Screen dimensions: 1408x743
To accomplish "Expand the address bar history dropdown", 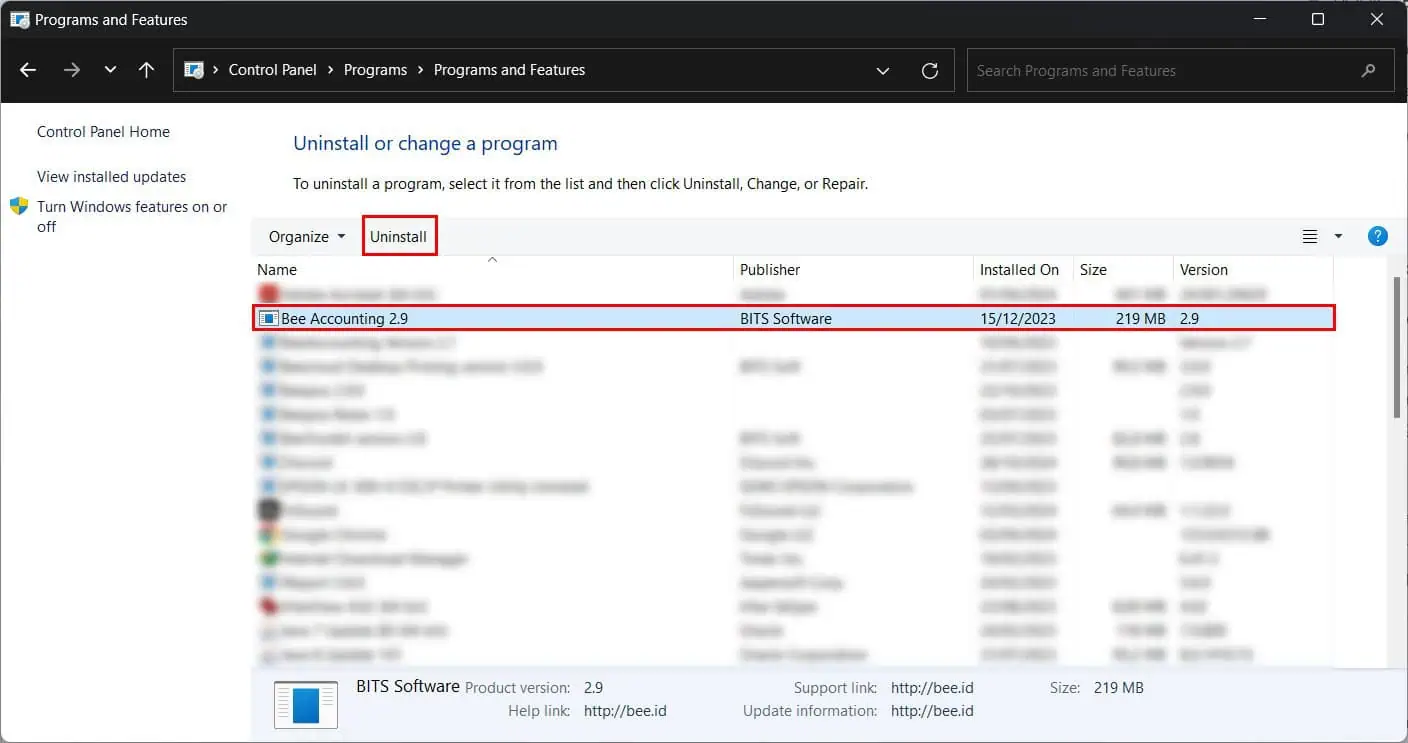I will point(883,71).
